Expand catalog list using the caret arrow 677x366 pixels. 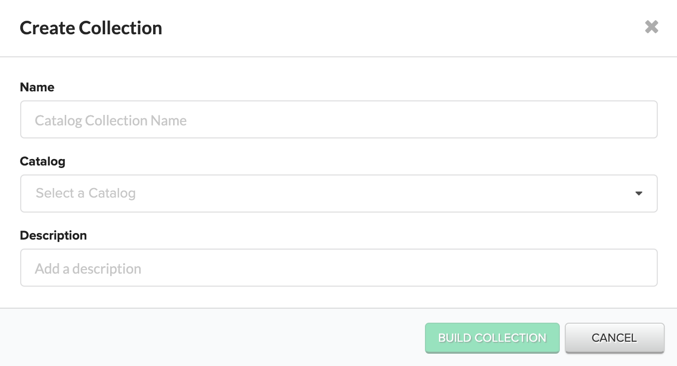coord(639,193)
